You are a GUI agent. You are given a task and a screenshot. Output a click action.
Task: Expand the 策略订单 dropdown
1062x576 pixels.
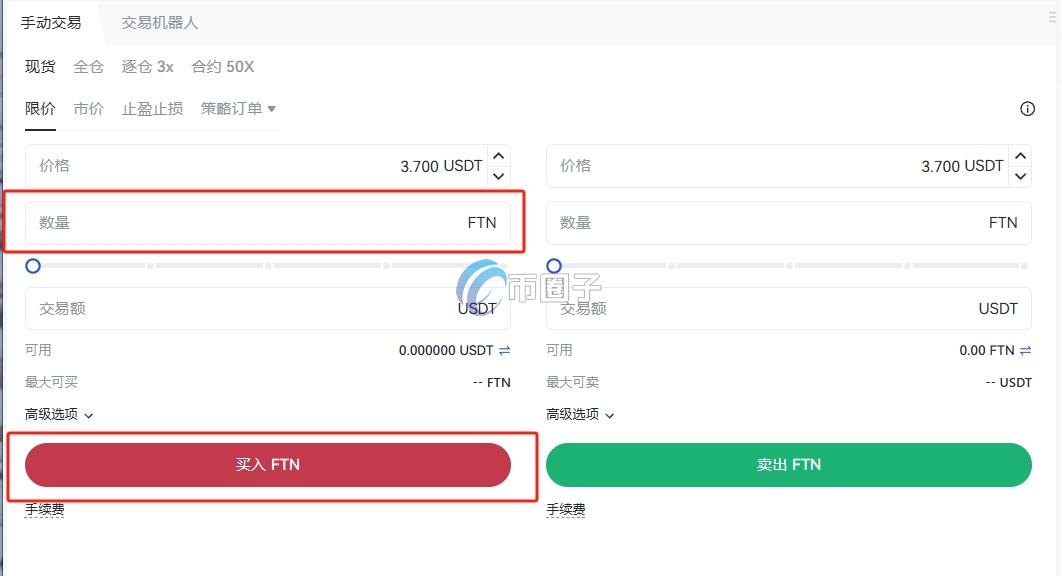click(x=237, y=109)
